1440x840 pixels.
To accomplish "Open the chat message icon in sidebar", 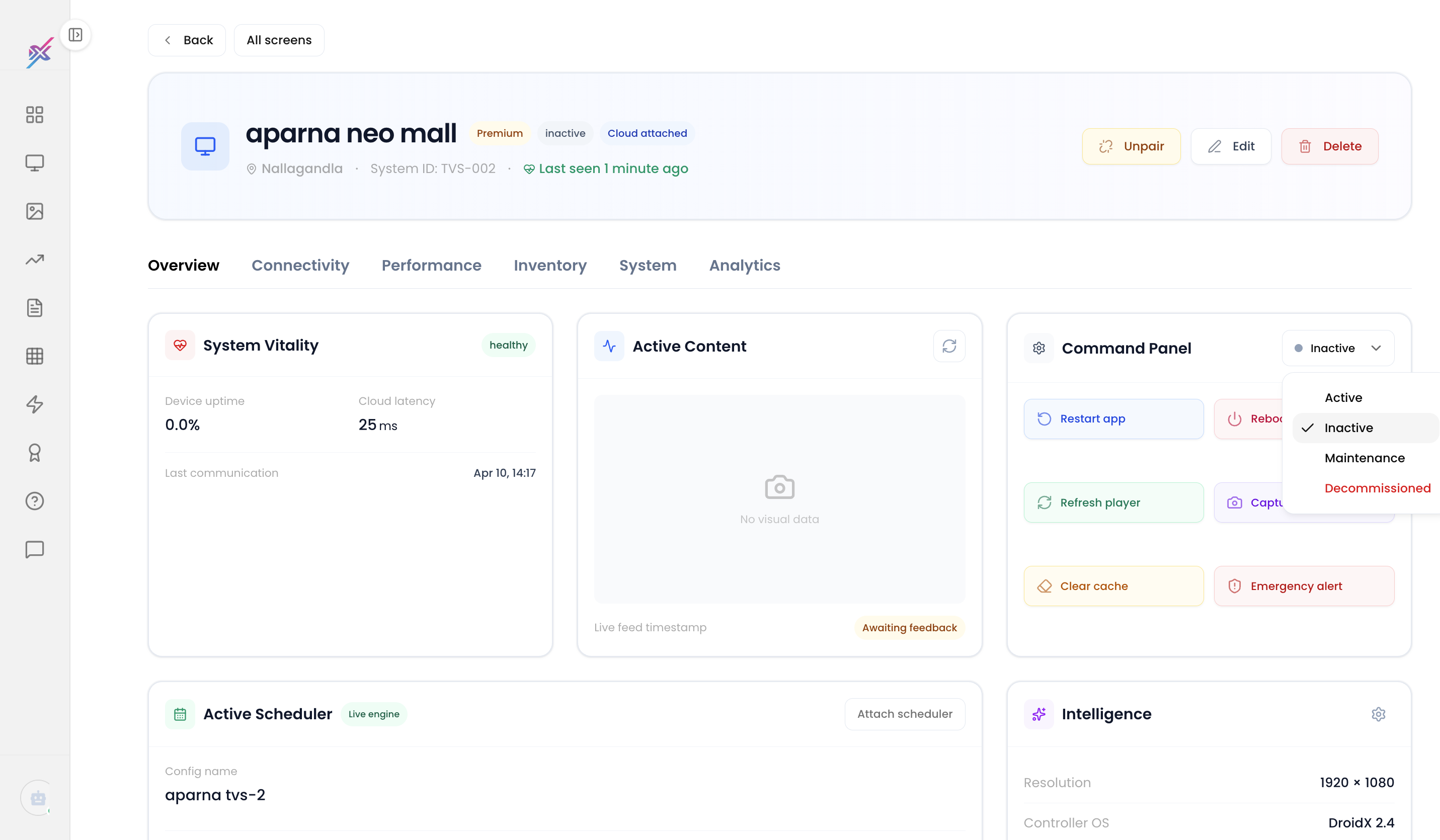I will point(35,549).
